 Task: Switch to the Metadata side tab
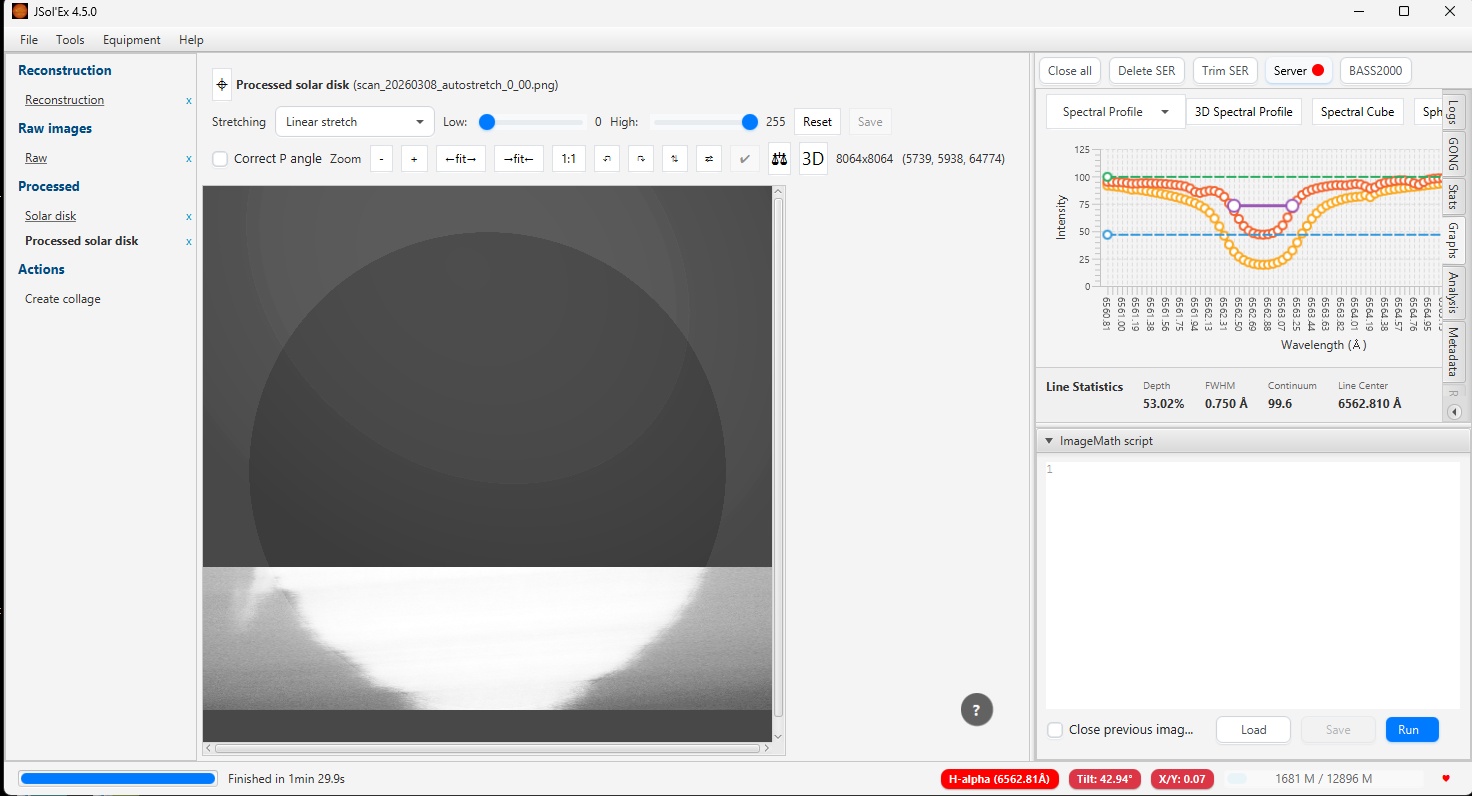(1453, 351)
